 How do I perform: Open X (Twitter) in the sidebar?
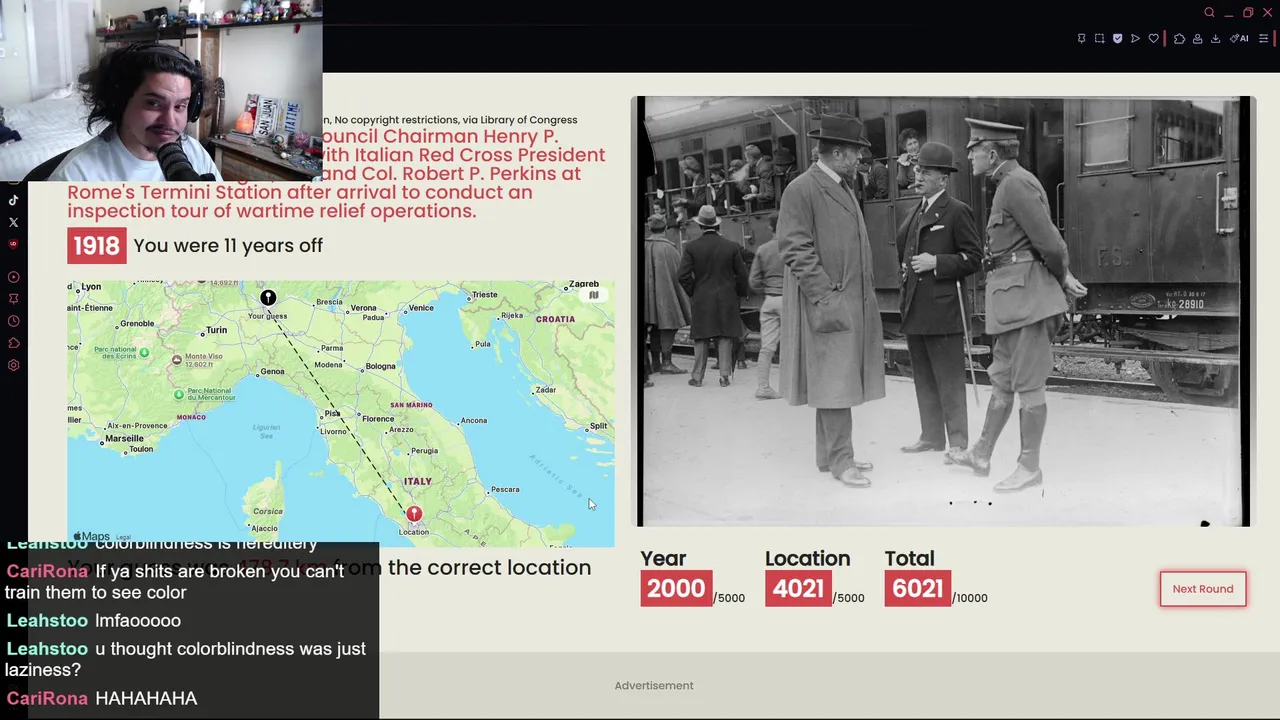[13, 222]
